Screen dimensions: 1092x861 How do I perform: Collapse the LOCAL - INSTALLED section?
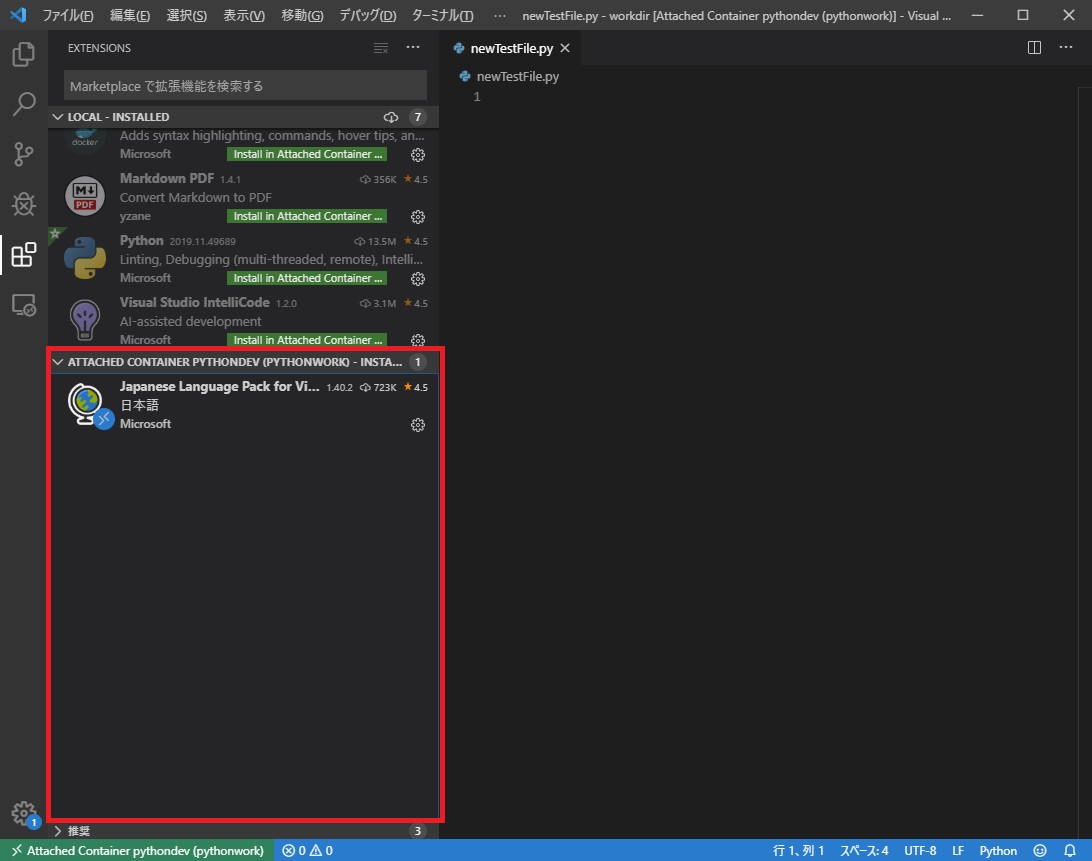pyautogui.click(x=58, y=117)
